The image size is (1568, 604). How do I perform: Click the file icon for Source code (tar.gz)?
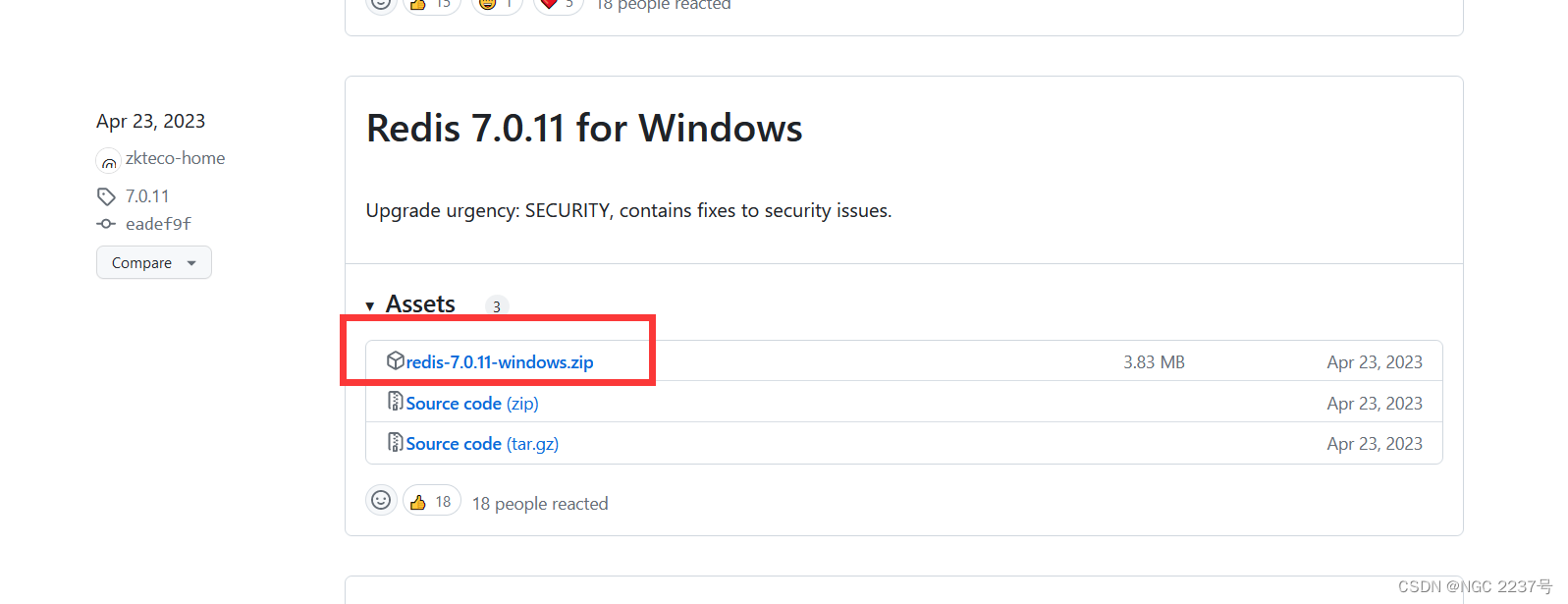coord(395,442)
